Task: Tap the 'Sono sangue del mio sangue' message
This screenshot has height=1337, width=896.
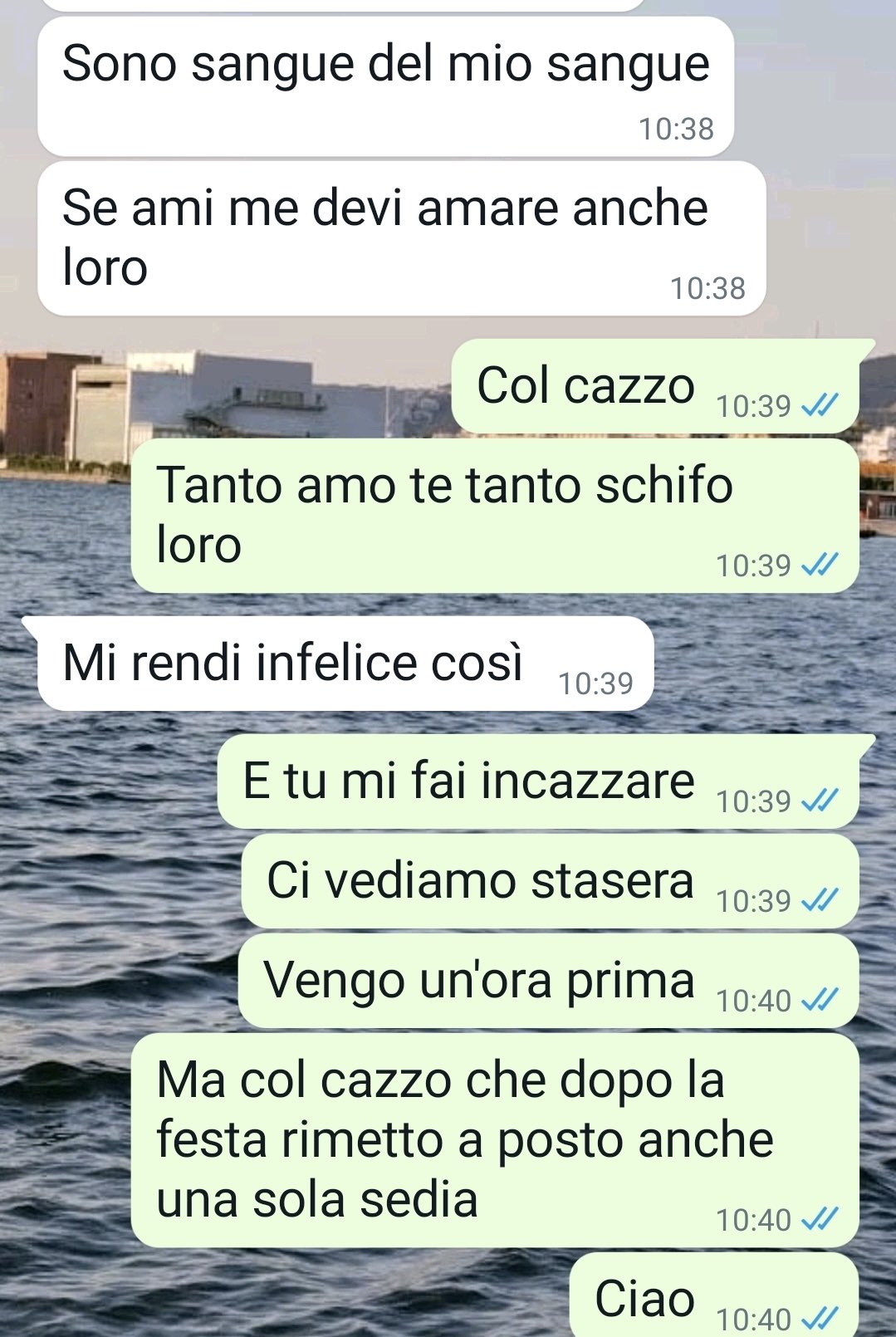Action: pos(386,86)
